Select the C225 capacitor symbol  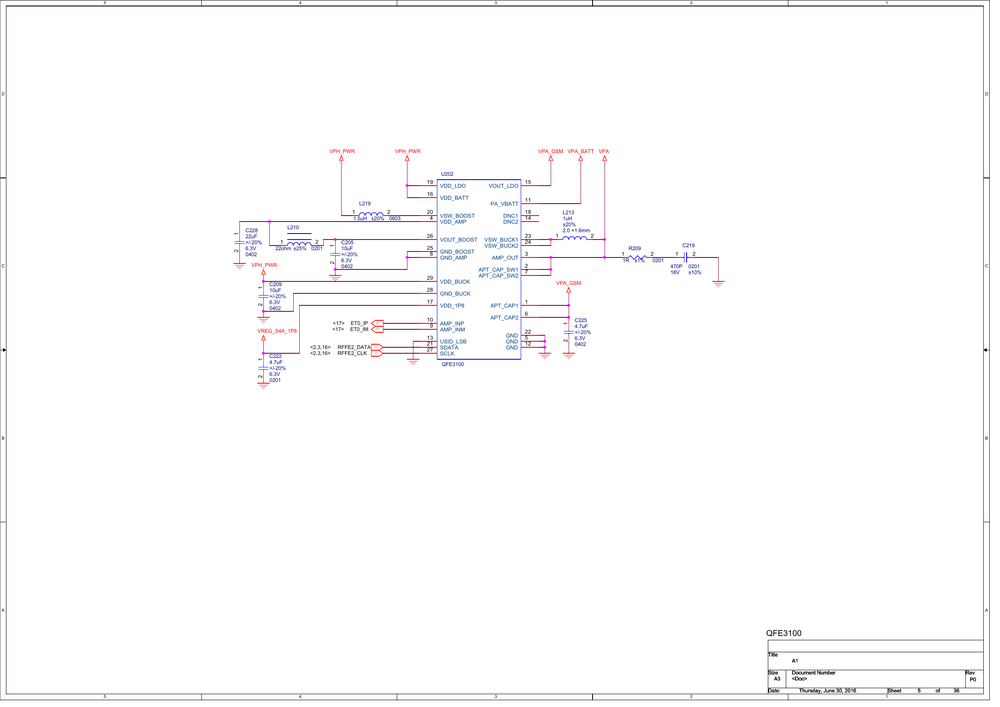569,332
